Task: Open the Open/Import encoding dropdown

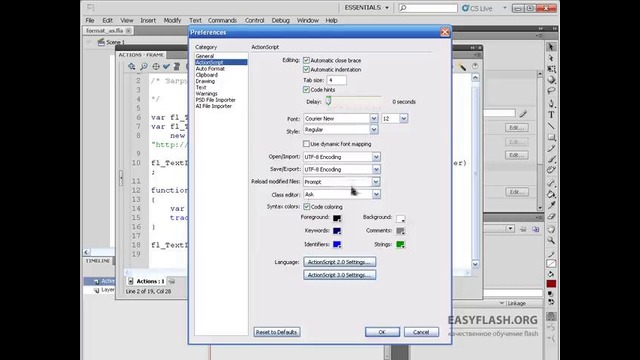Action: pos(342,157)
